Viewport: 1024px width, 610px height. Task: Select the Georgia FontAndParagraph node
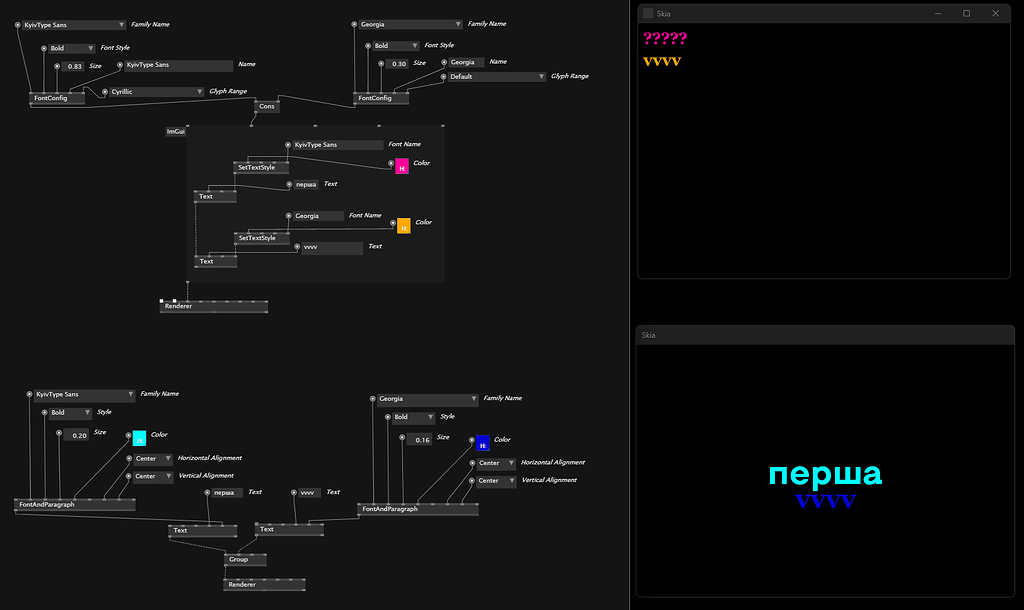click(x=418, y=507)
